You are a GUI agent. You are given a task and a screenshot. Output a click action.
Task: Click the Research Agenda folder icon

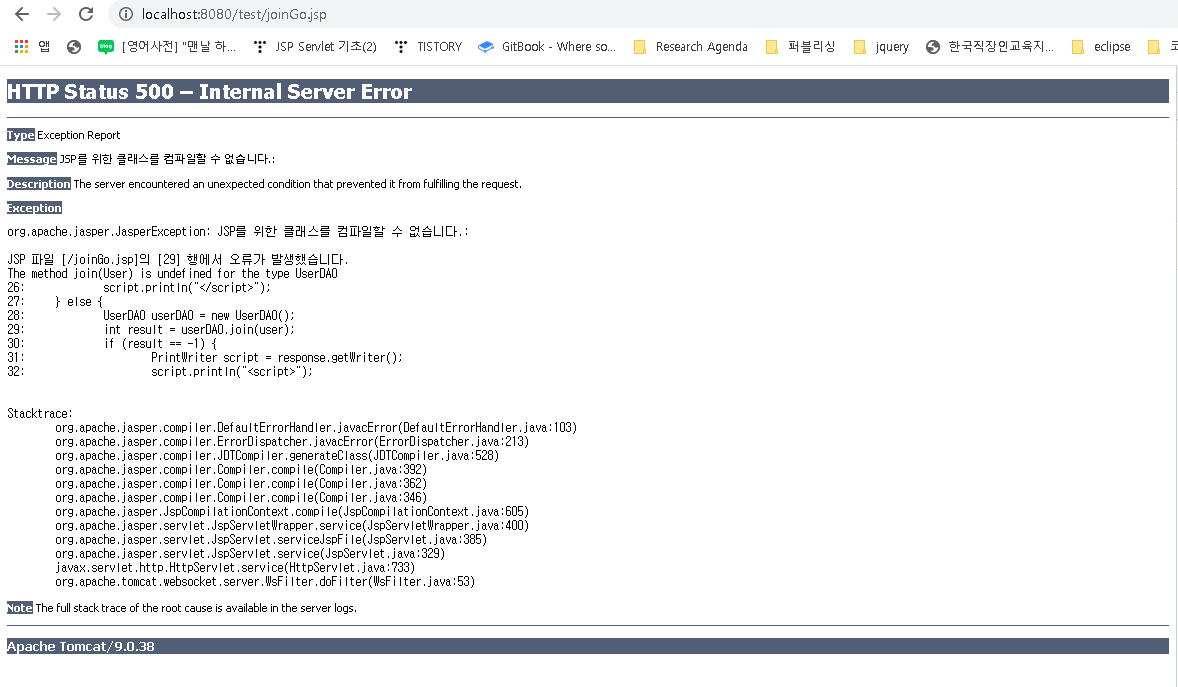coord(640,47)
